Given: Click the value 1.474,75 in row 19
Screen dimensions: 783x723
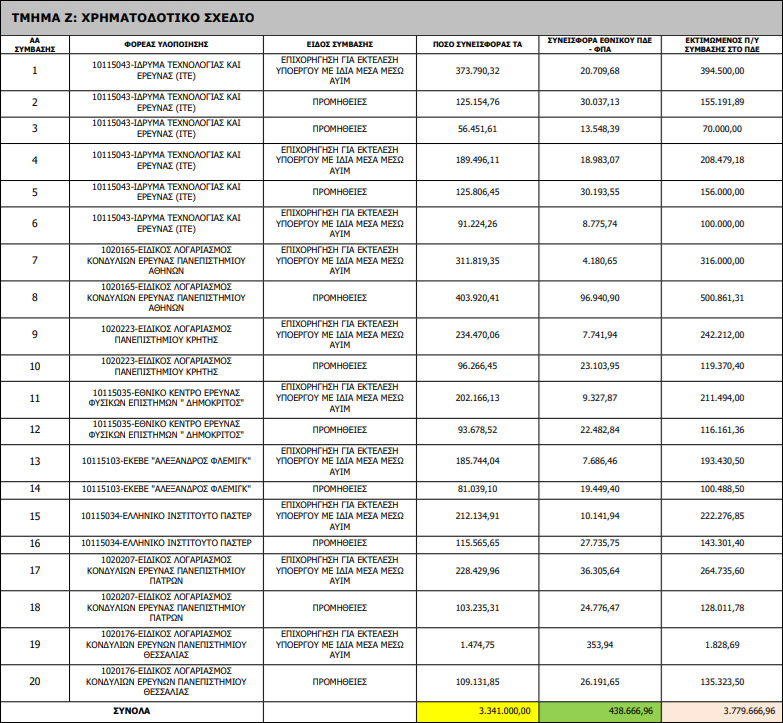Looking at the screenshot, I should coord(477,645).
